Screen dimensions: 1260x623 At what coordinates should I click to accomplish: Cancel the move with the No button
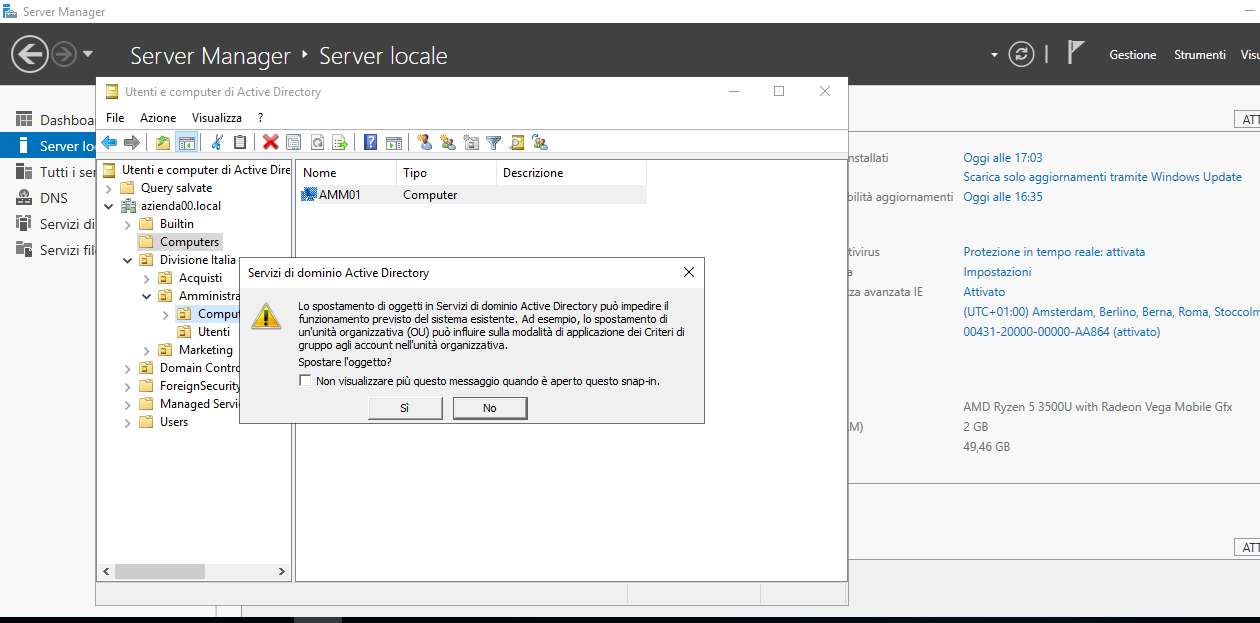coord(490,408)
